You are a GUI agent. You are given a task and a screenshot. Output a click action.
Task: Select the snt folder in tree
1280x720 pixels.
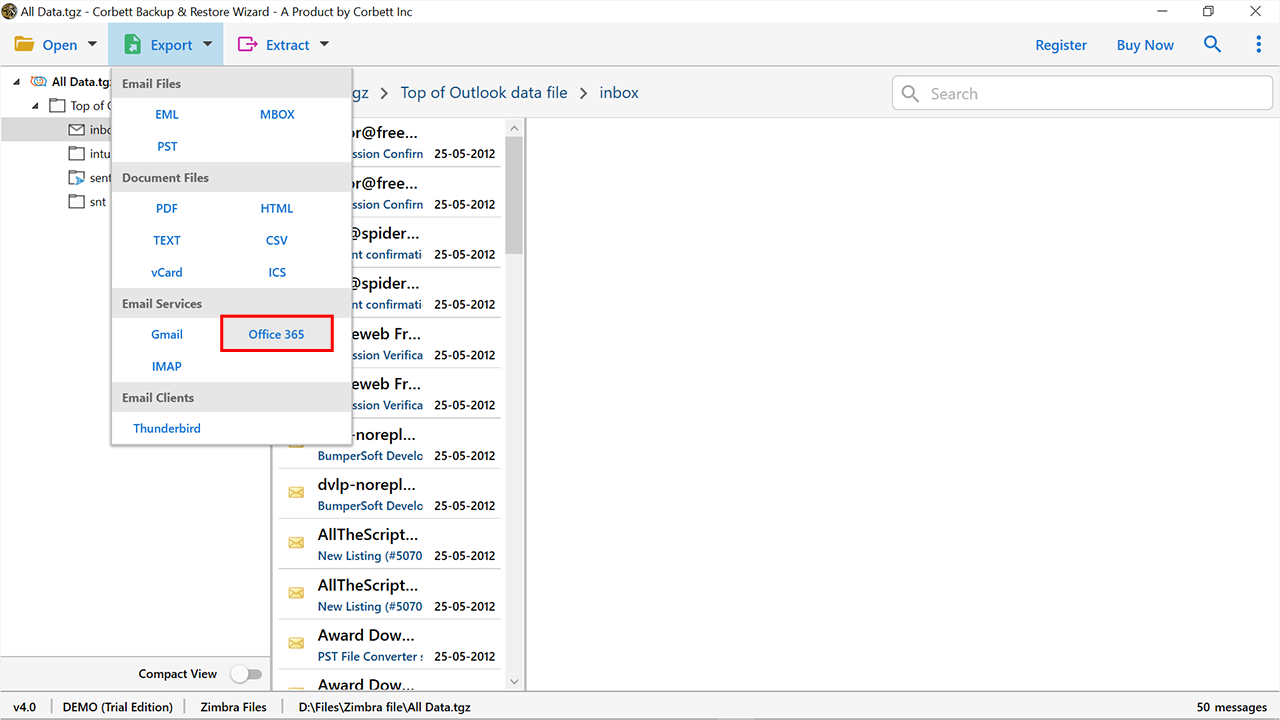[x=98, y=202]
